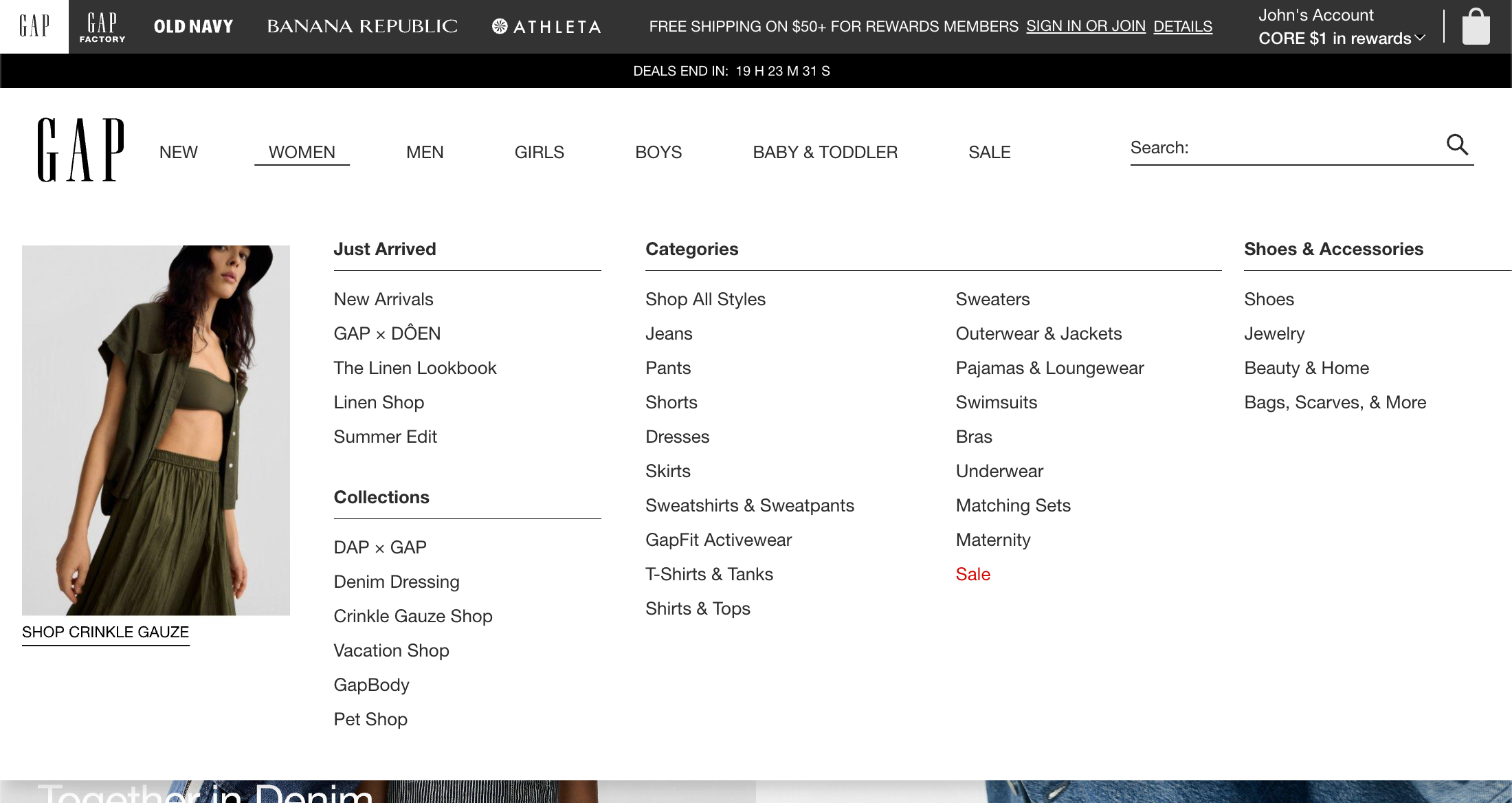Visit the Athleta store
The height and width of the screenshot is (803, 1512).
click(546, 27)
